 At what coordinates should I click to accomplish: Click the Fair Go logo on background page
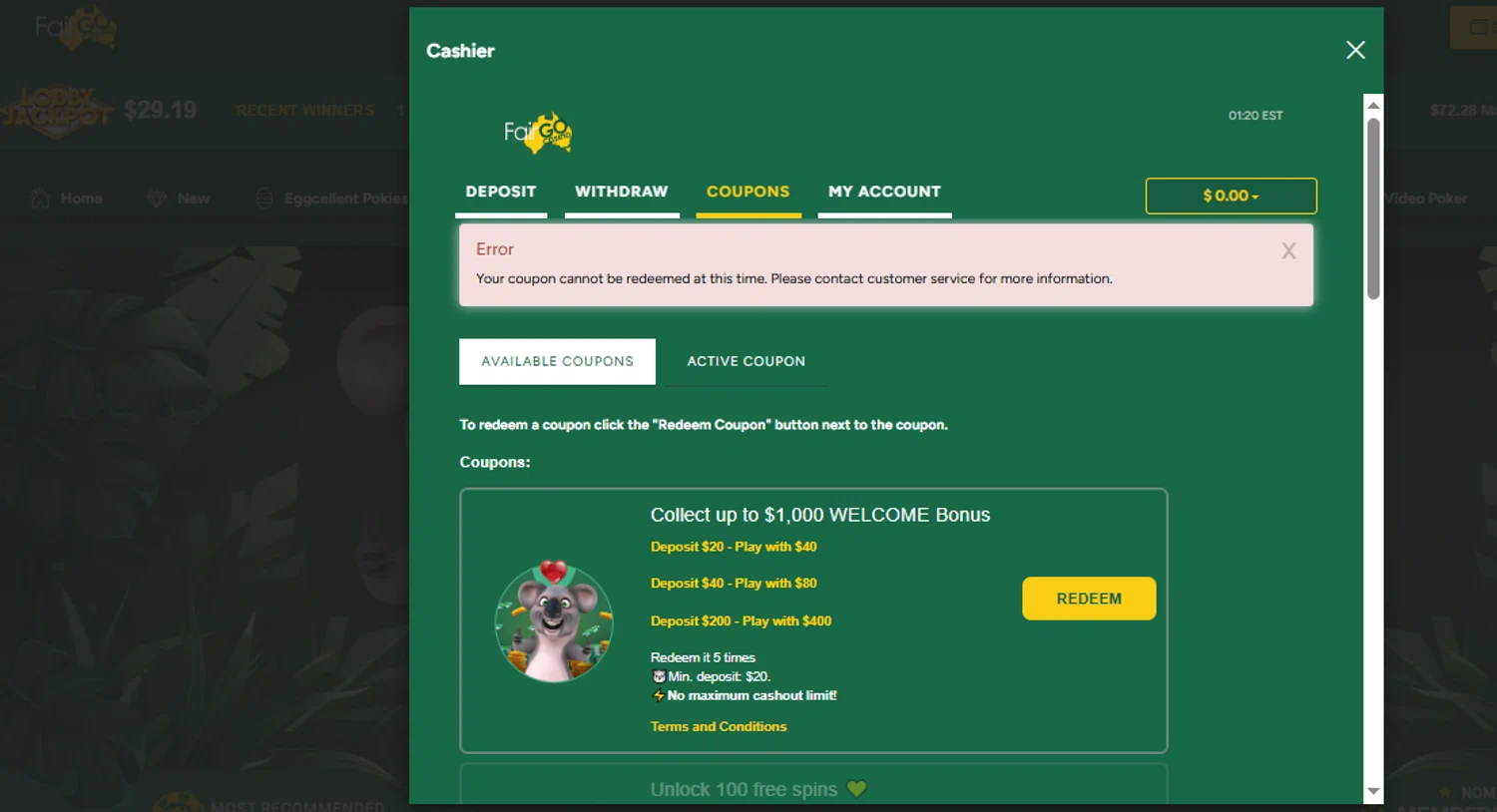point(76,28)
